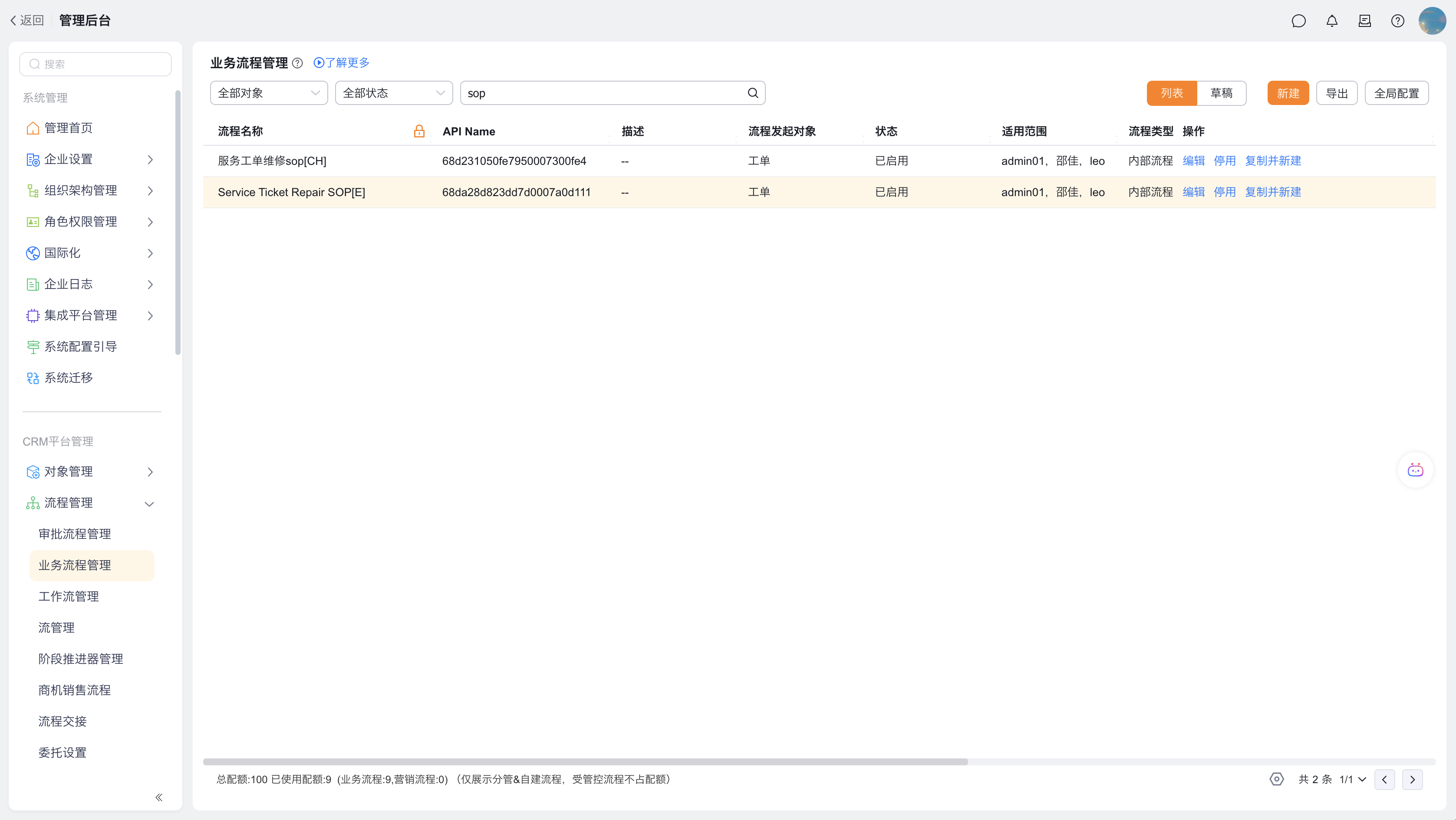Click the table column settings icon
1456x820 pixels.
click(1276, 779)
